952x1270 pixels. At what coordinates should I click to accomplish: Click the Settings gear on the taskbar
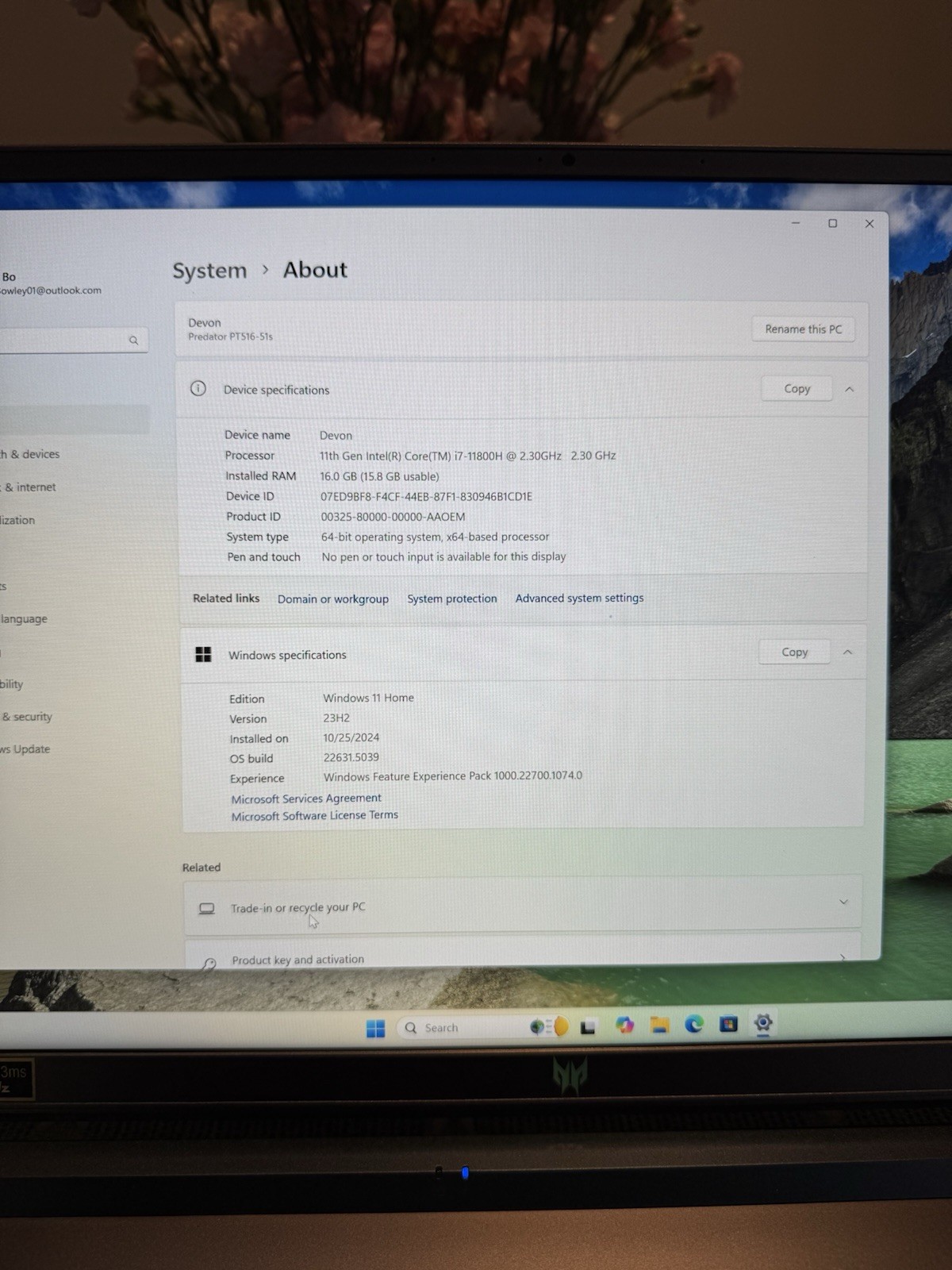763,1022
